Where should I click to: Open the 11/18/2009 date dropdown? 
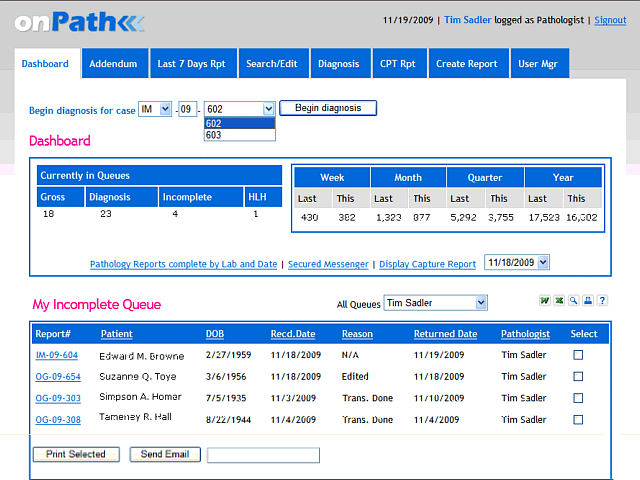pyautogui.click(x=516, y=262)
